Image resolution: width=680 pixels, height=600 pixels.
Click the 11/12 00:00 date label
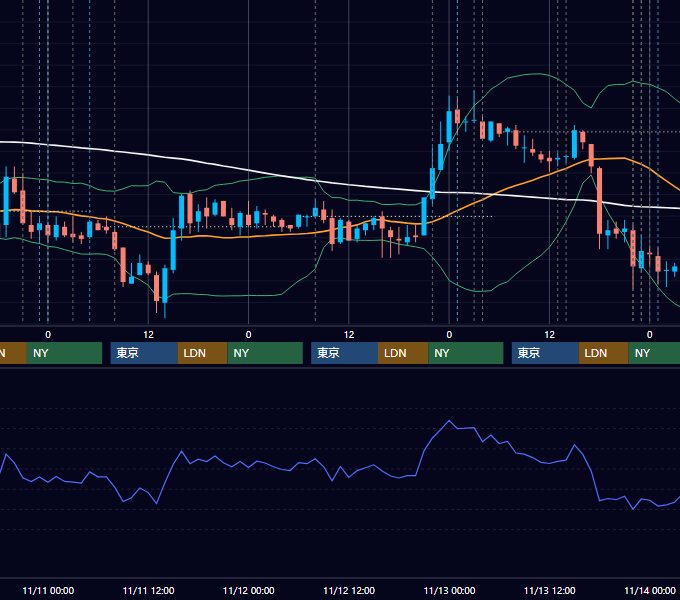pyautogui.click(x=248, y=590)
